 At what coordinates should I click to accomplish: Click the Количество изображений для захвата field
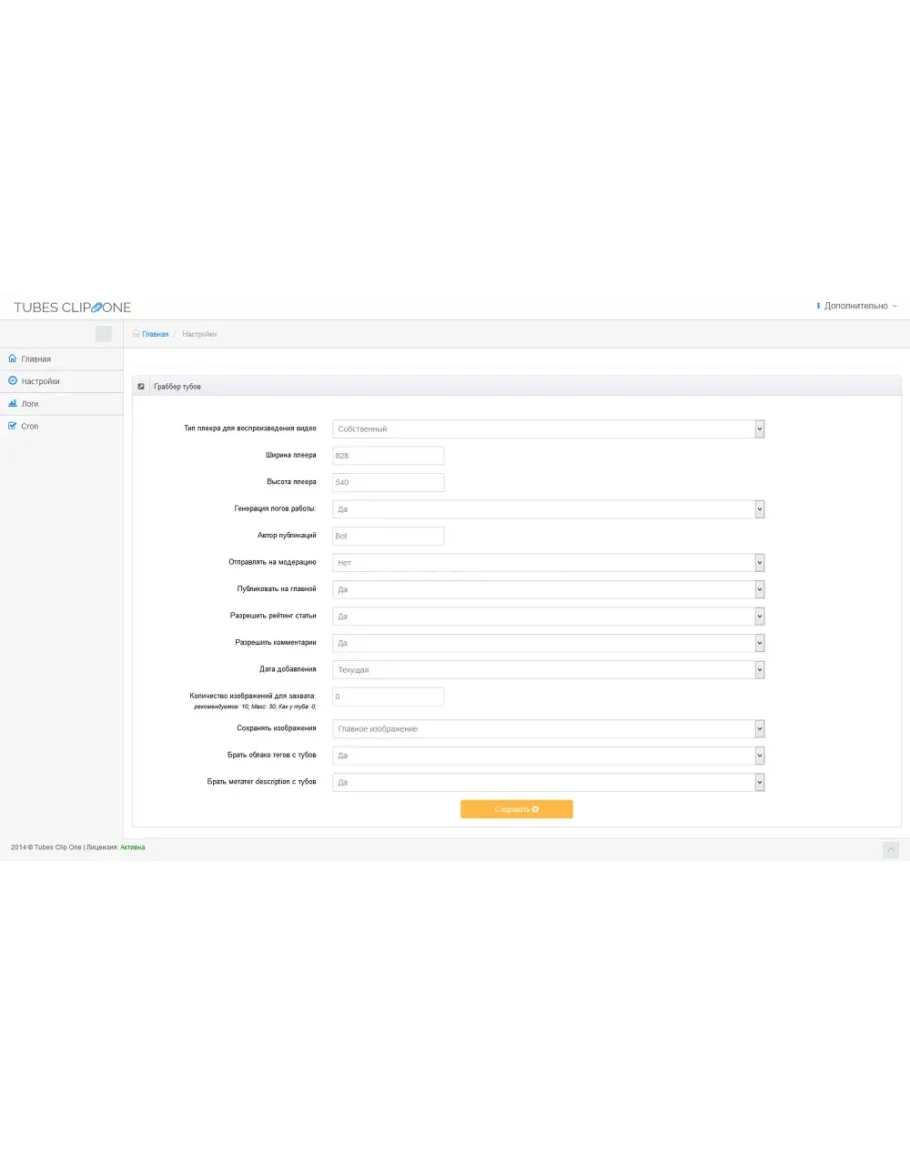(388, 697)
